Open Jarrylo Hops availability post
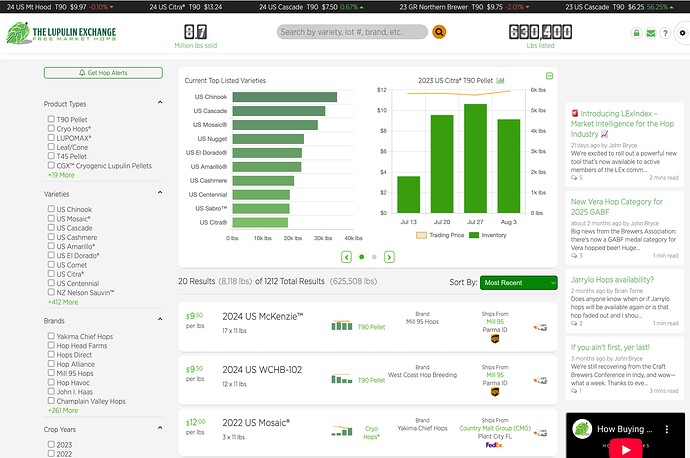This screenshot has height=458, width=690. pos(612,280)
